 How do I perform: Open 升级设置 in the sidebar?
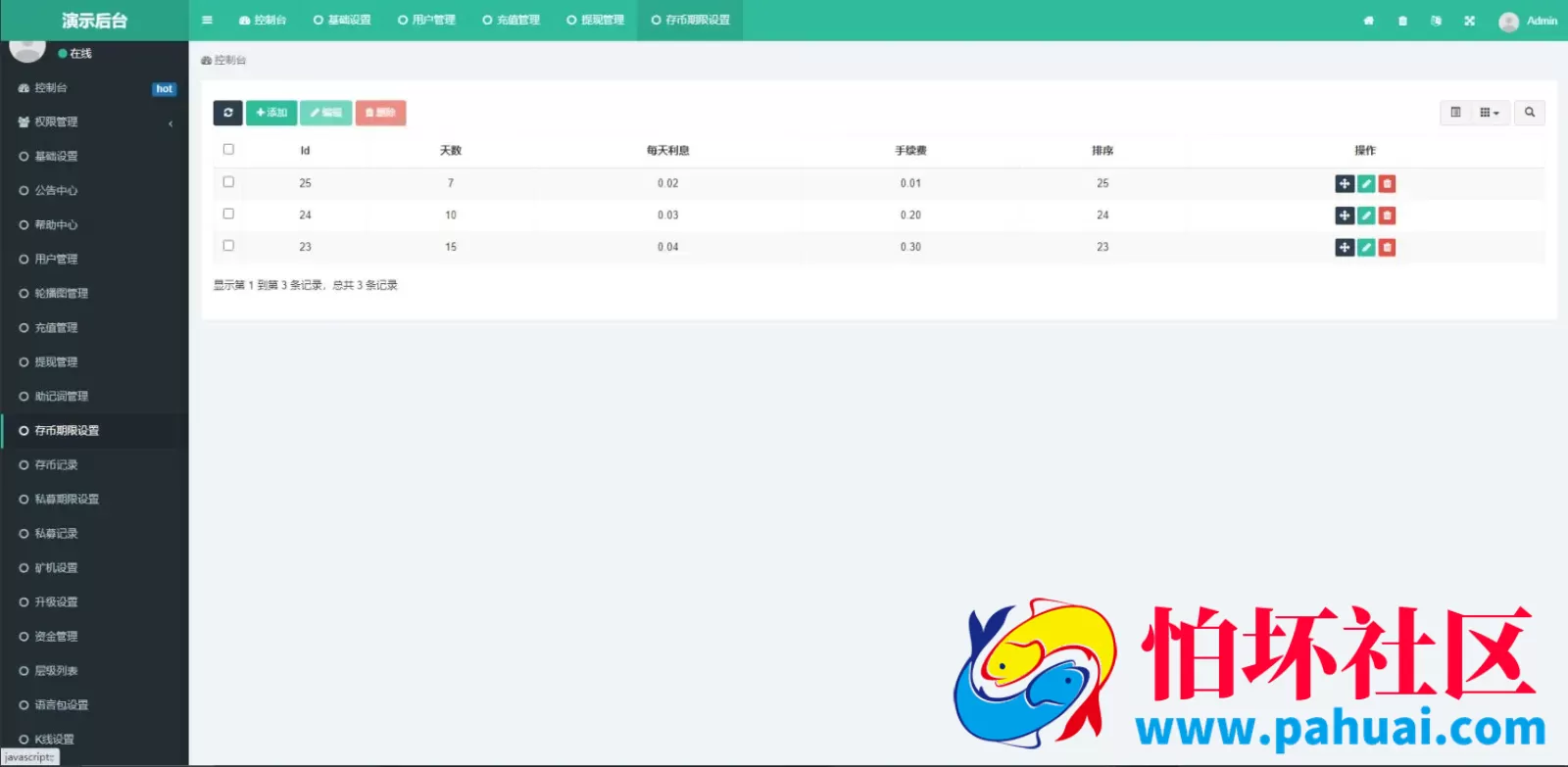94,602
